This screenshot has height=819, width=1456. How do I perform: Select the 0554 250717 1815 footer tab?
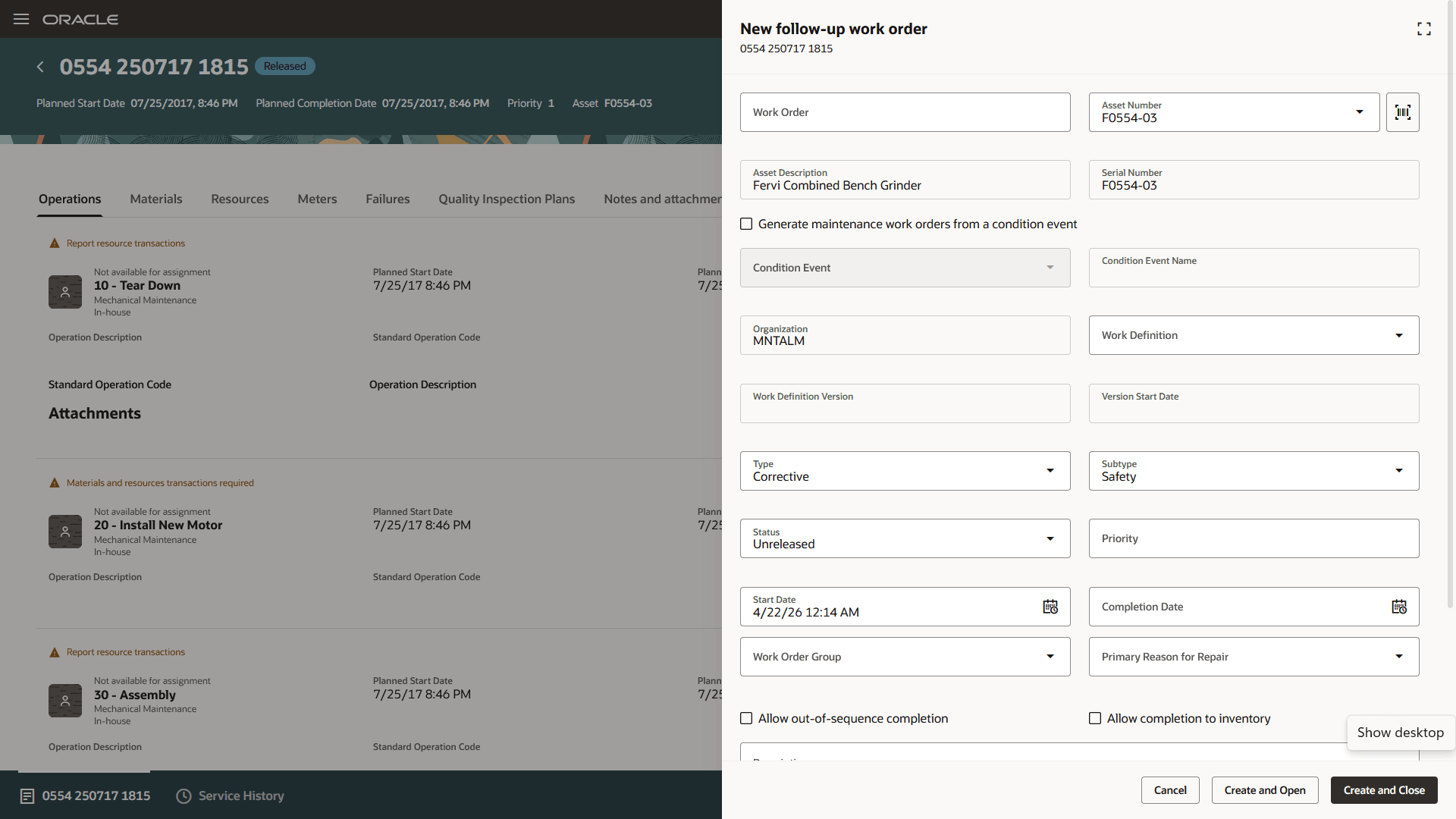tap(85, 796)
